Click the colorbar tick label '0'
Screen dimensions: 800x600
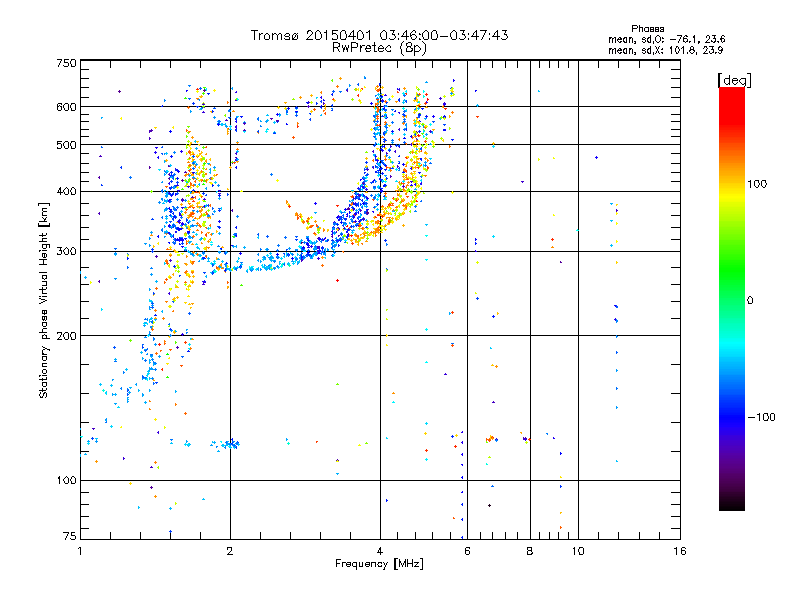[x=749, y=301]
